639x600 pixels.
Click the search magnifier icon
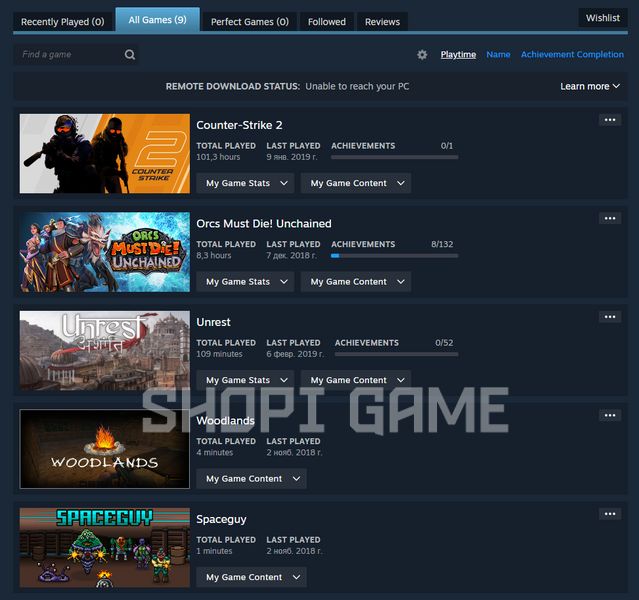pyautogui.click(x=130, y=55)
